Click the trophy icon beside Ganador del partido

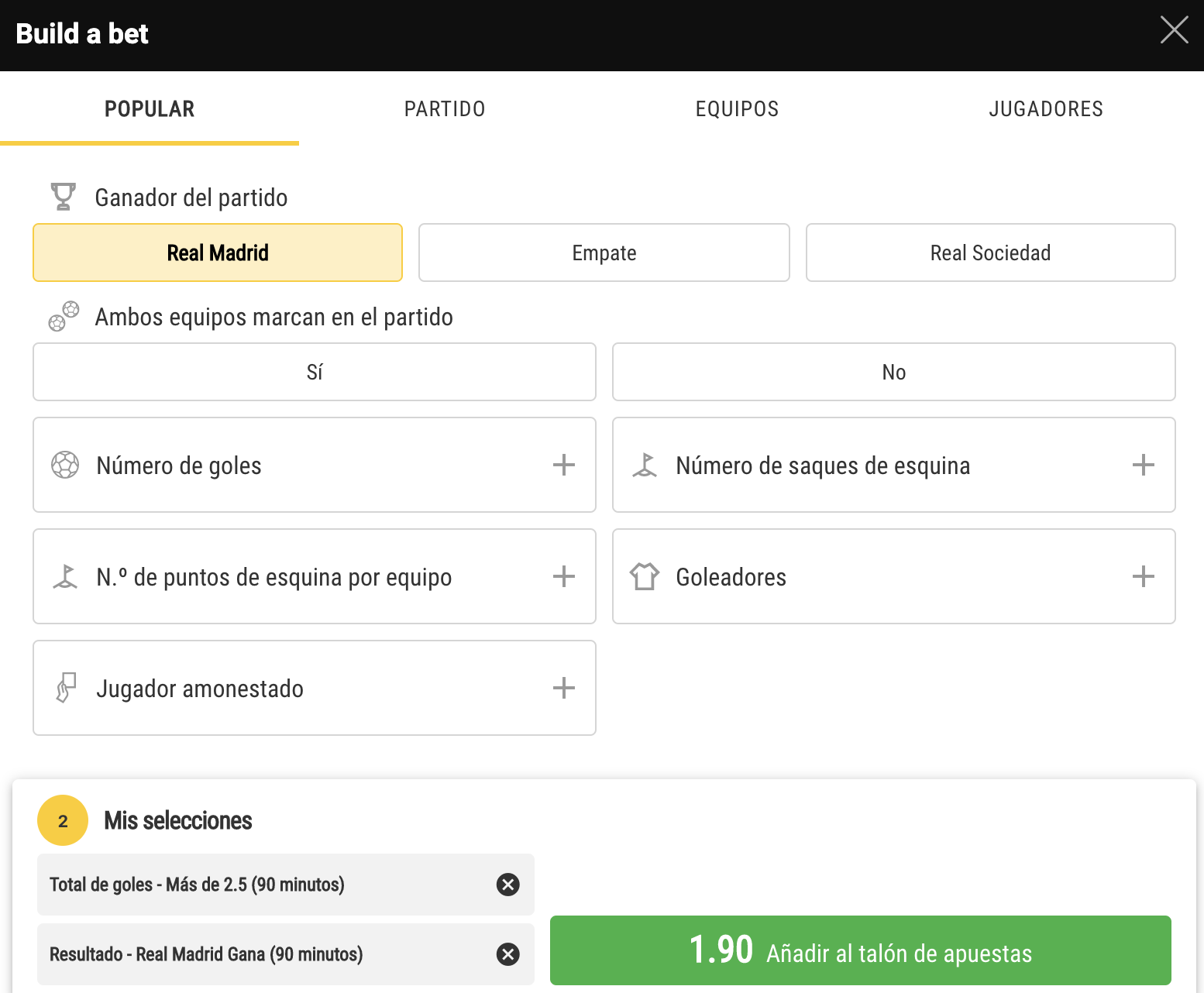63,197
